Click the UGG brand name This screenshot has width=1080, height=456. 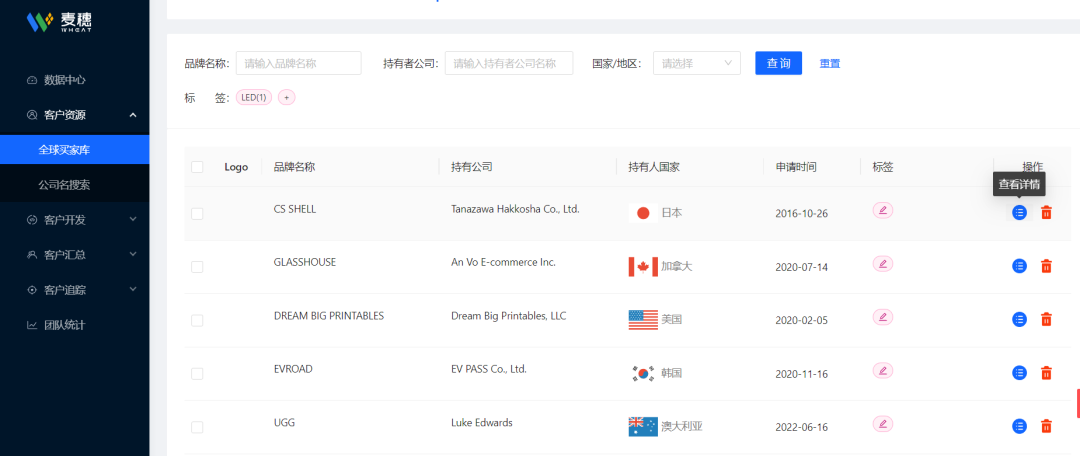click(x=284, y=422)
